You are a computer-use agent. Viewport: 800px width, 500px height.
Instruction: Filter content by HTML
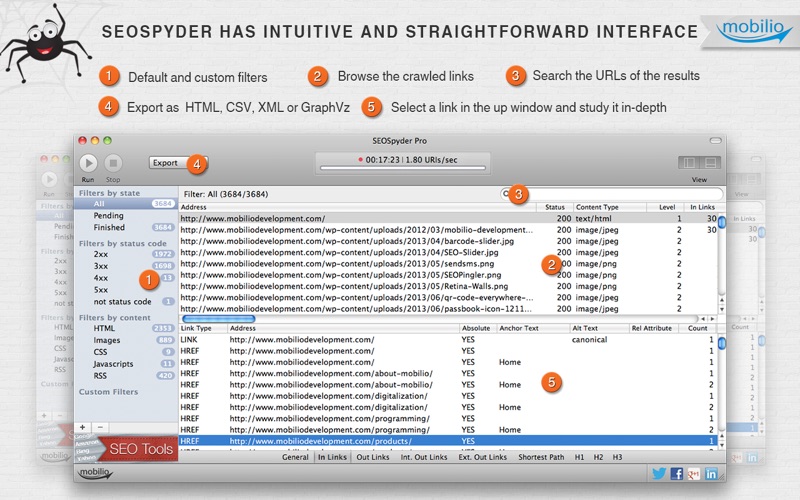126,329
